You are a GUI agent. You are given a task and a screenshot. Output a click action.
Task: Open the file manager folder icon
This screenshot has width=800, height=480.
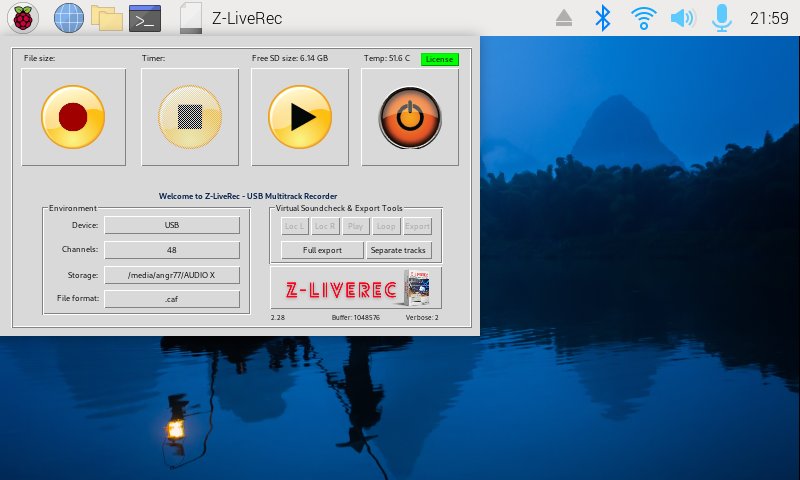click(x=107, y=18)
